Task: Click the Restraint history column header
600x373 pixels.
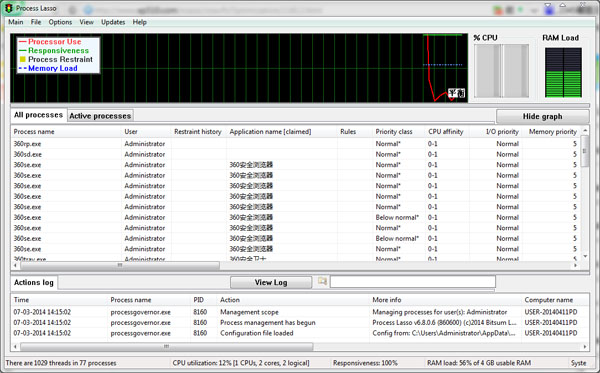Action: point(199,132)
